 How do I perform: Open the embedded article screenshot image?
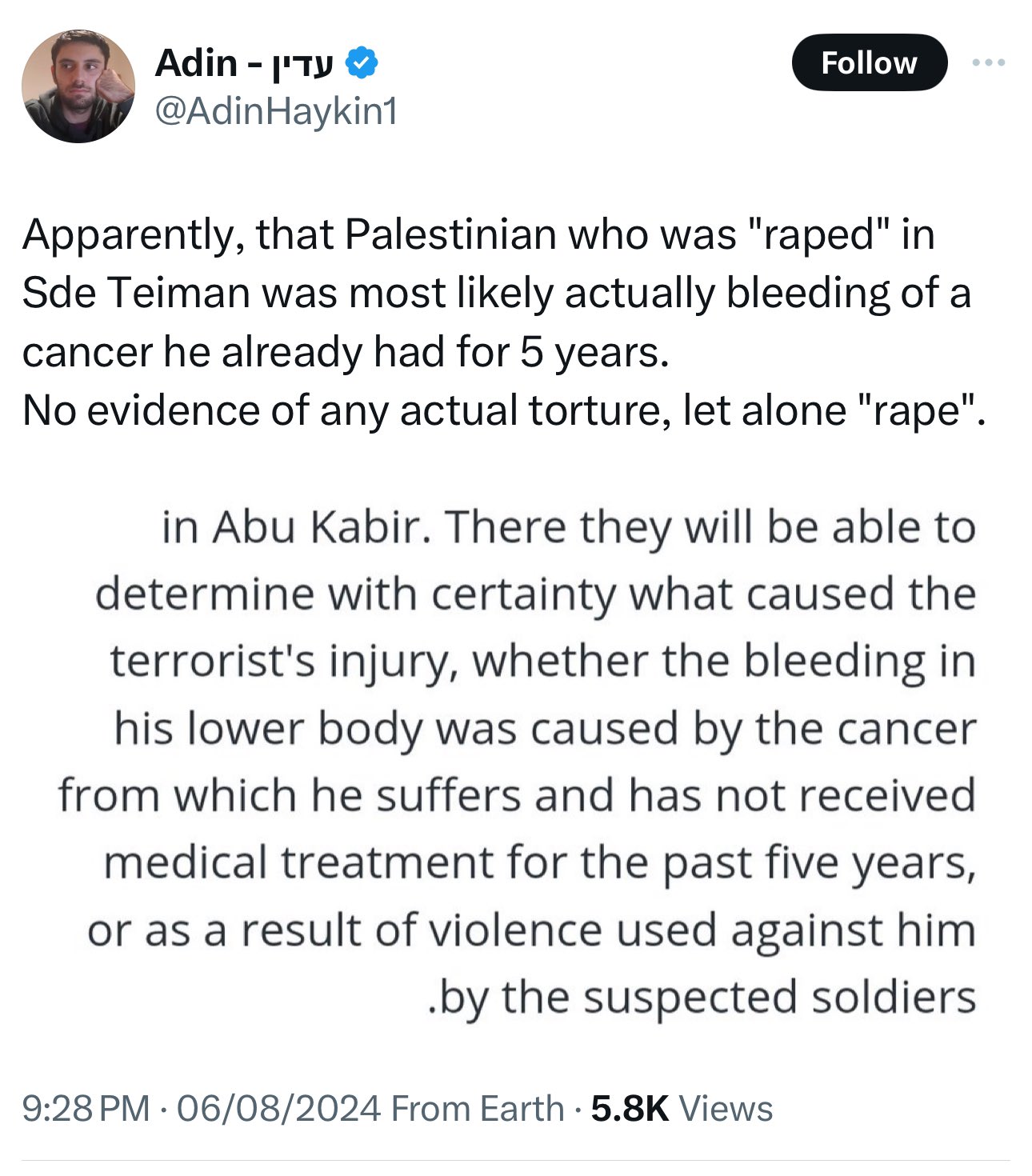(x=516, y=762)
